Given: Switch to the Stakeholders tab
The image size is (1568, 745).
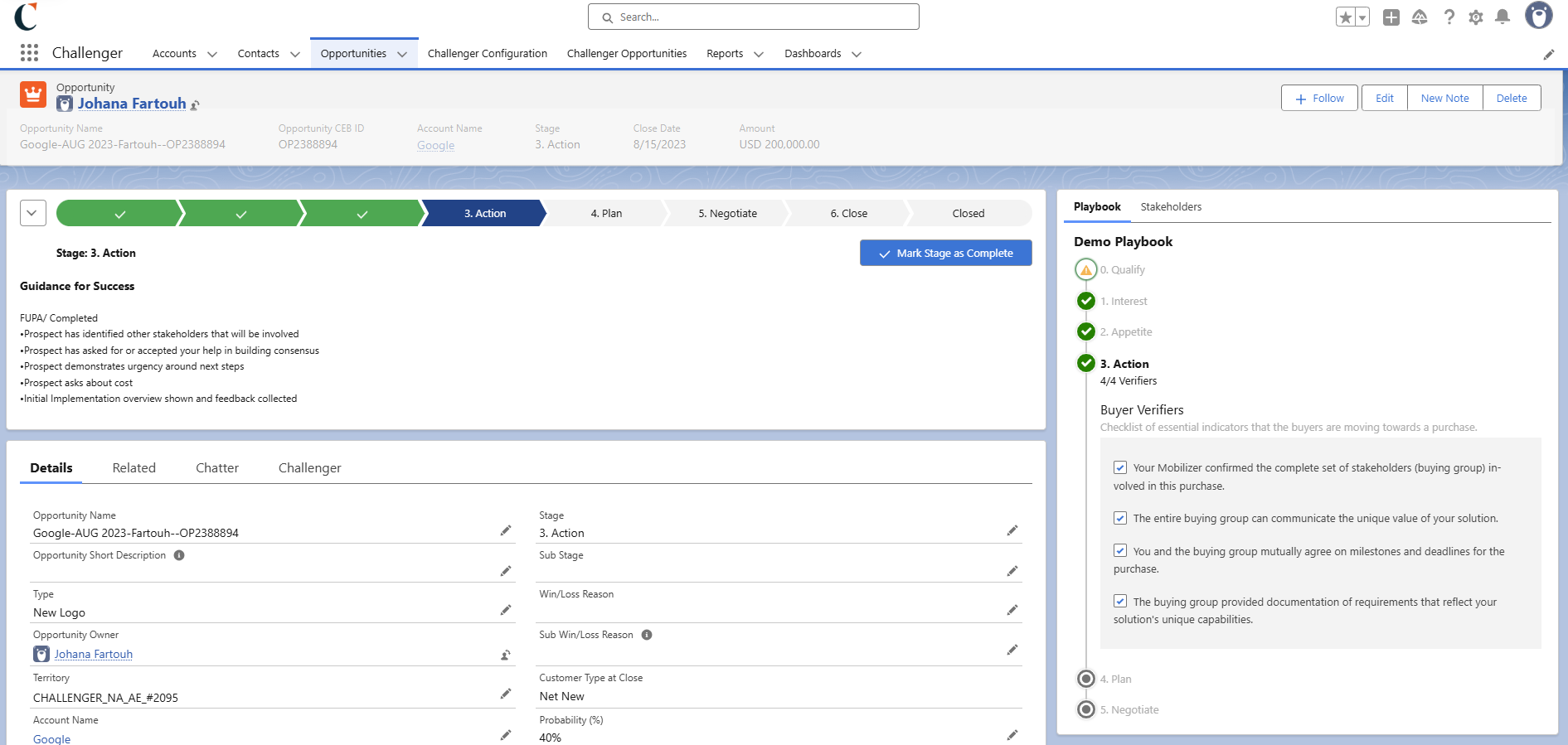Looking at the screenshot, I should [1171, 206].
